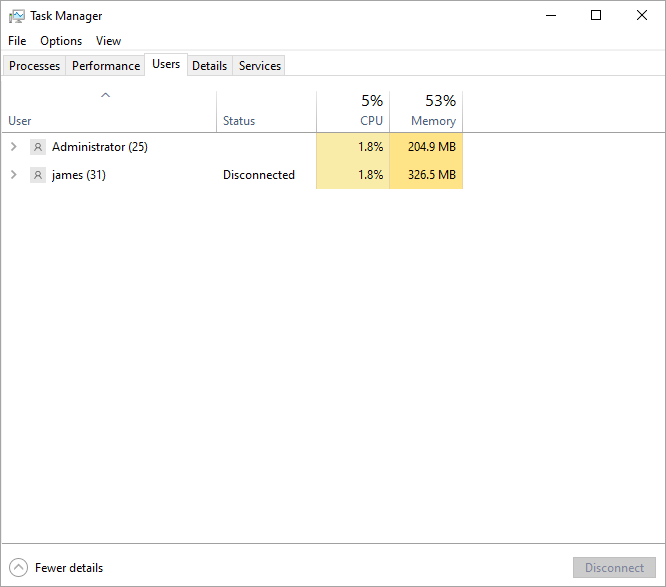Switch to the Details tab
Screen dimensions: 666x587
(x=209, y=66)
